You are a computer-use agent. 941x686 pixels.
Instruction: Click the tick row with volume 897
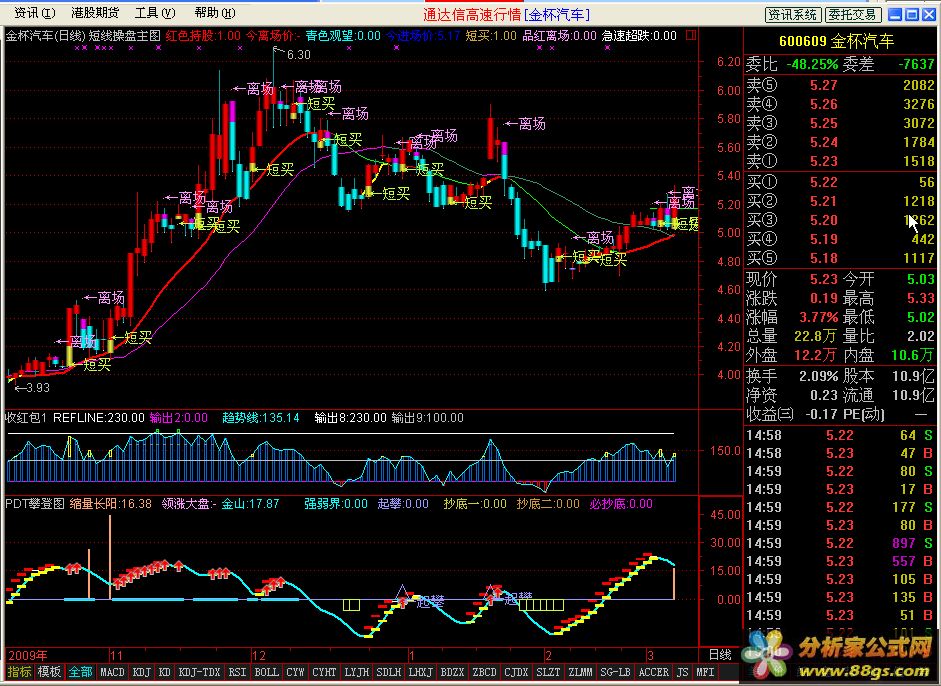click(x=840, y=543)
